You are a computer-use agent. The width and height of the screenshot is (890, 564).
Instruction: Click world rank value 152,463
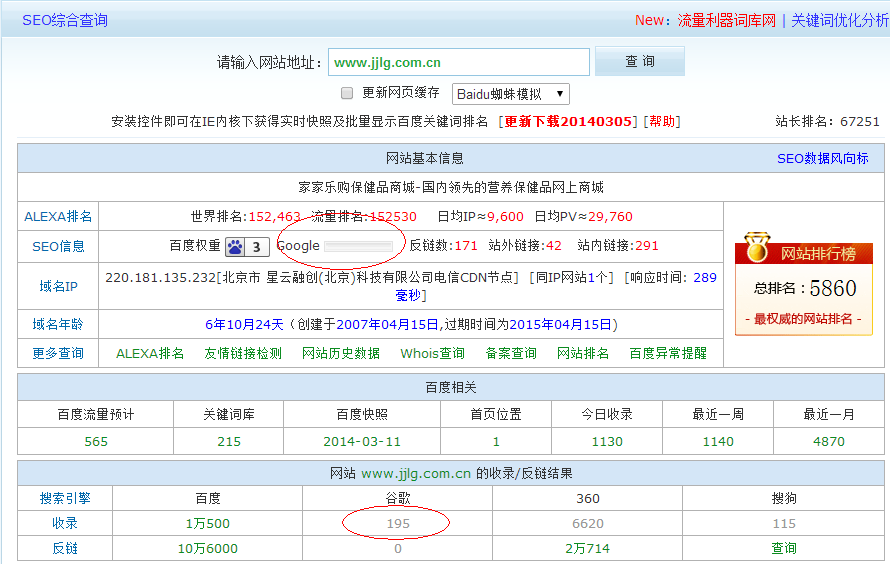pyautogui.click(x=274, y=217)
